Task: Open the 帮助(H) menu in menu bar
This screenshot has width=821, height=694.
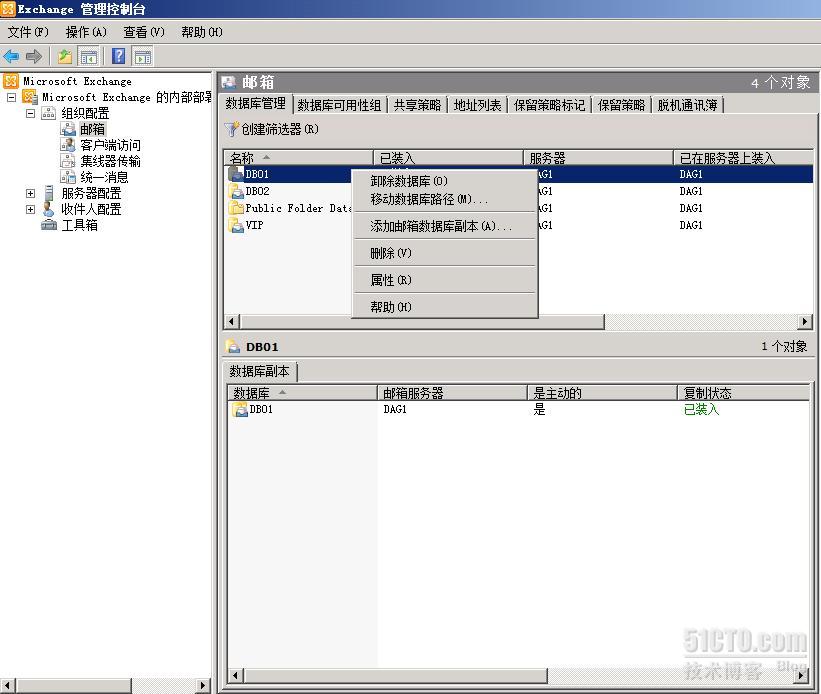Action: coord(202,32)
